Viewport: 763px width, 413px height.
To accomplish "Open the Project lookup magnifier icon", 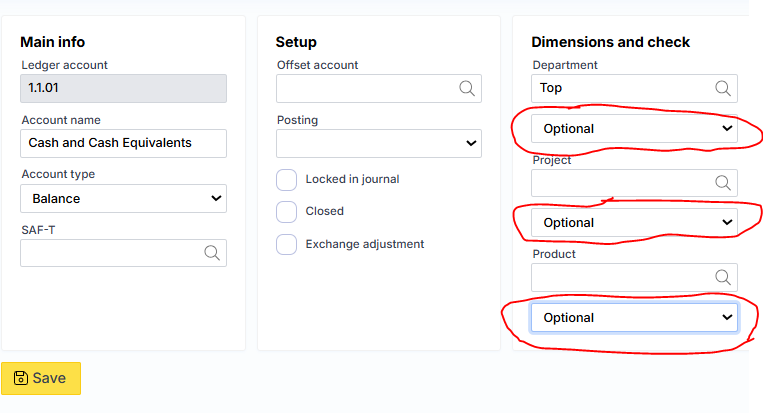I will [x=723, y=183].
